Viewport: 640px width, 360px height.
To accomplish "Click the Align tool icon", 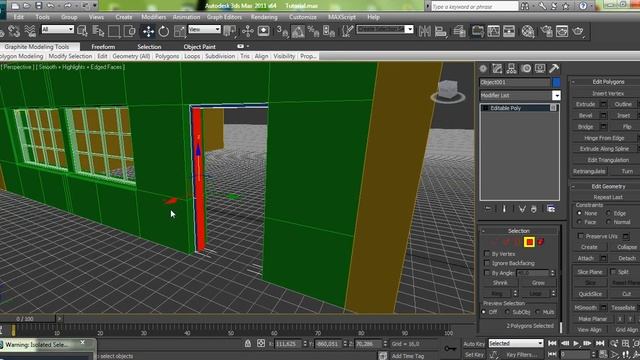I will (440, 31).
